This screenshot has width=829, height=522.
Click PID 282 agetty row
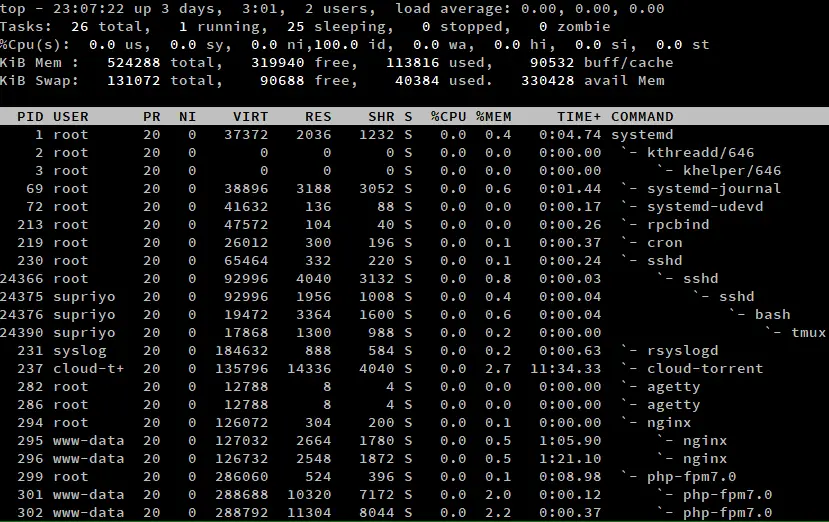[414, 387]
